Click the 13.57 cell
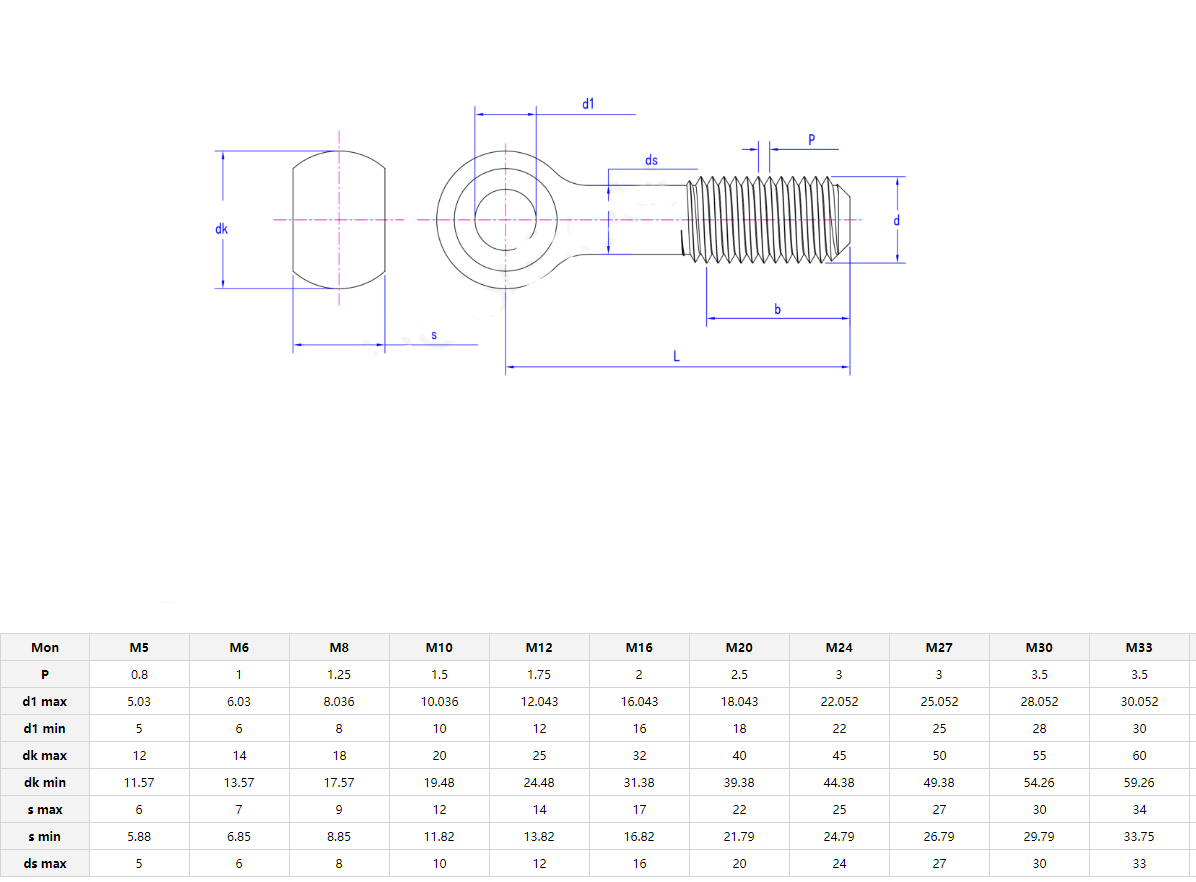Image resolution: width=1196 pixels, height=882 pixels. click(x=239, y=782)
